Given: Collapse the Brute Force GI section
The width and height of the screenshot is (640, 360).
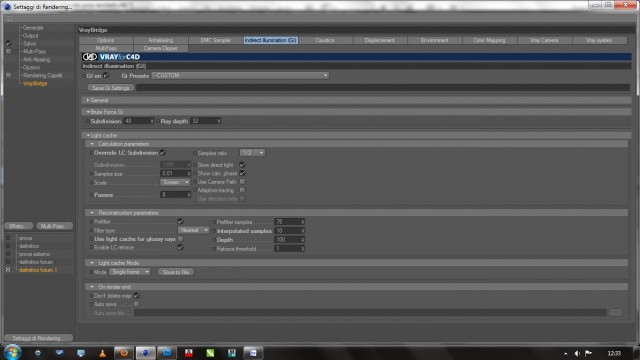Looking at the screenshot, I should click(x=88, y=112).
